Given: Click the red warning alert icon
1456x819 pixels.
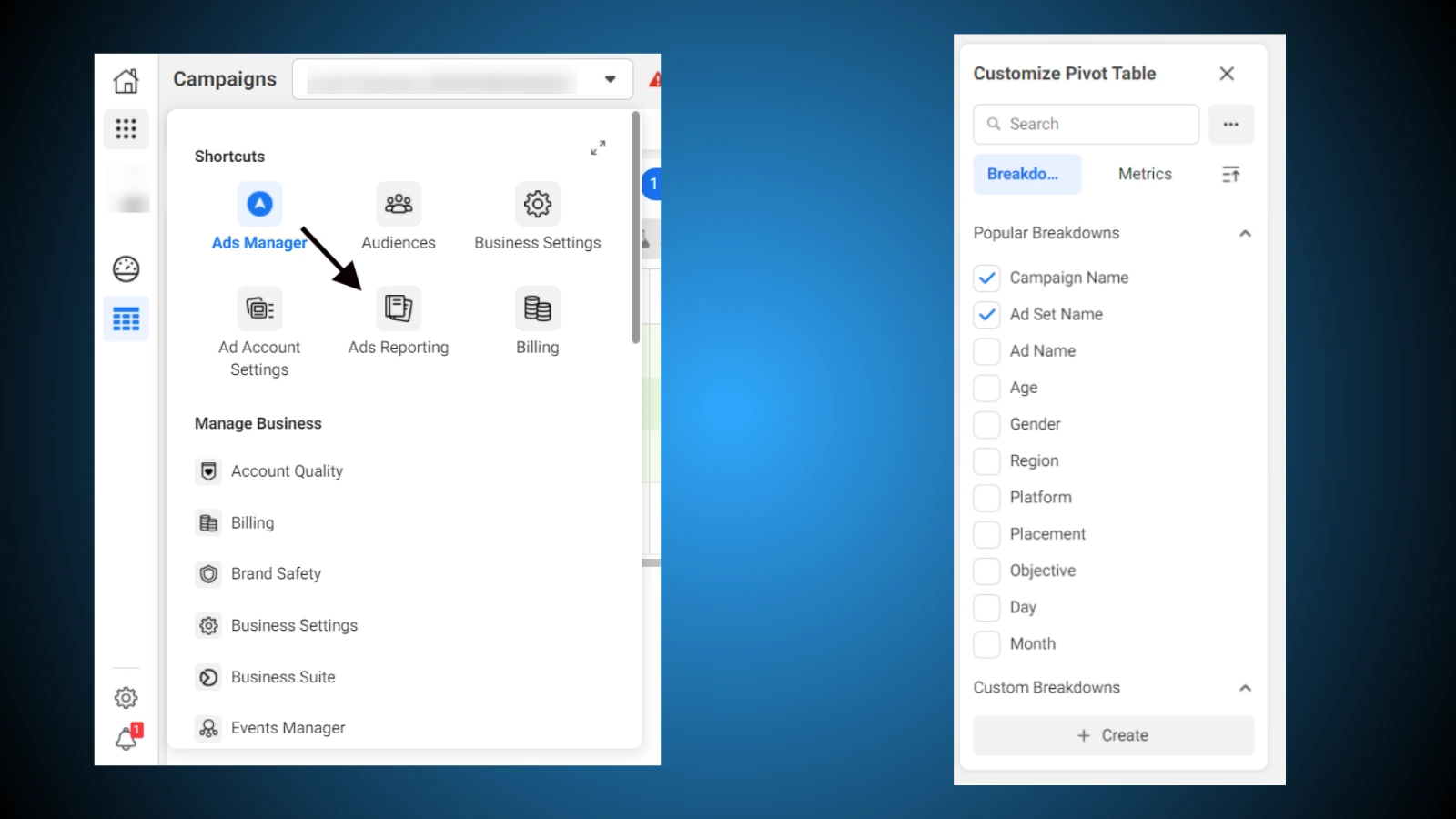Looking at the screenshot, I should click(x=655, y=80).
